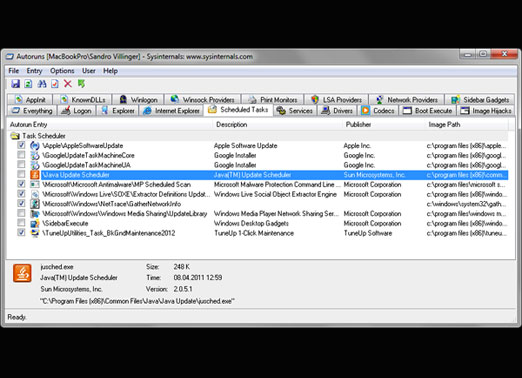The height and width of the screenshot is (378, 522).
Task: Enable the SidebarExecute entry checkbox
Action: (x=21, y=223)
